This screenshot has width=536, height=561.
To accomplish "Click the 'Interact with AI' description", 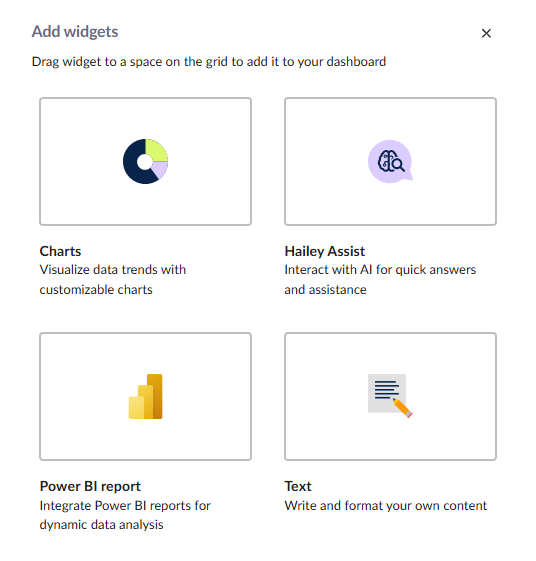I will (380, 279).
